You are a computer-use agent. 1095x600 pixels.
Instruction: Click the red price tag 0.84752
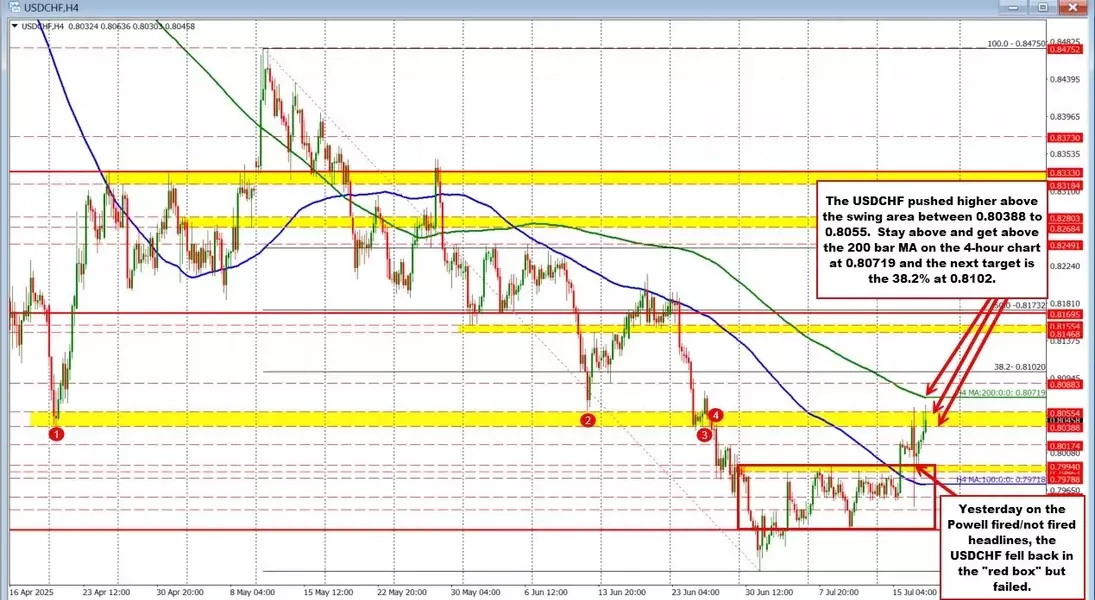click(1064, 49)
